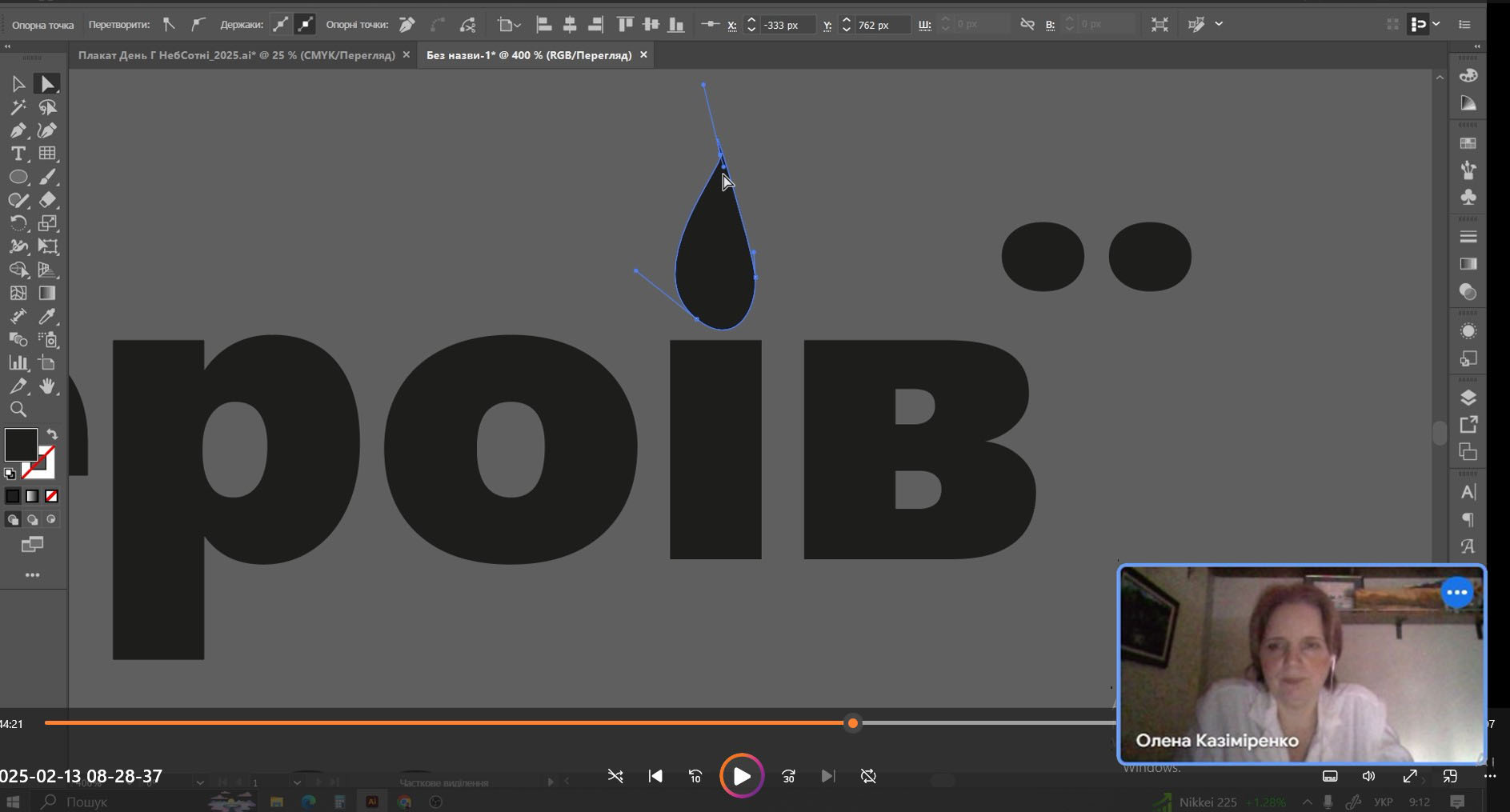Open the workspace switcher dropdown

pyautogui.click(x=1424, y=25)
